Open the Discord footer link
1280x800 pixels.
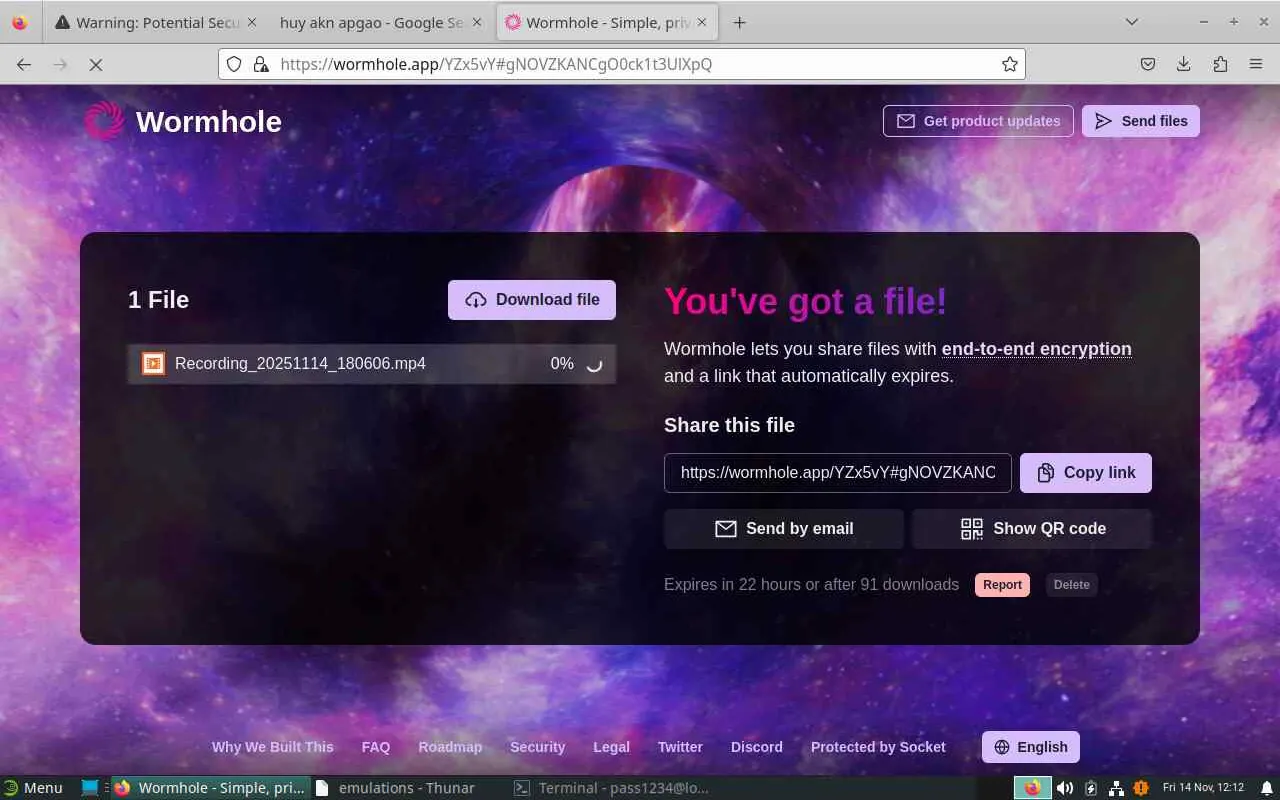coord(757,747)
